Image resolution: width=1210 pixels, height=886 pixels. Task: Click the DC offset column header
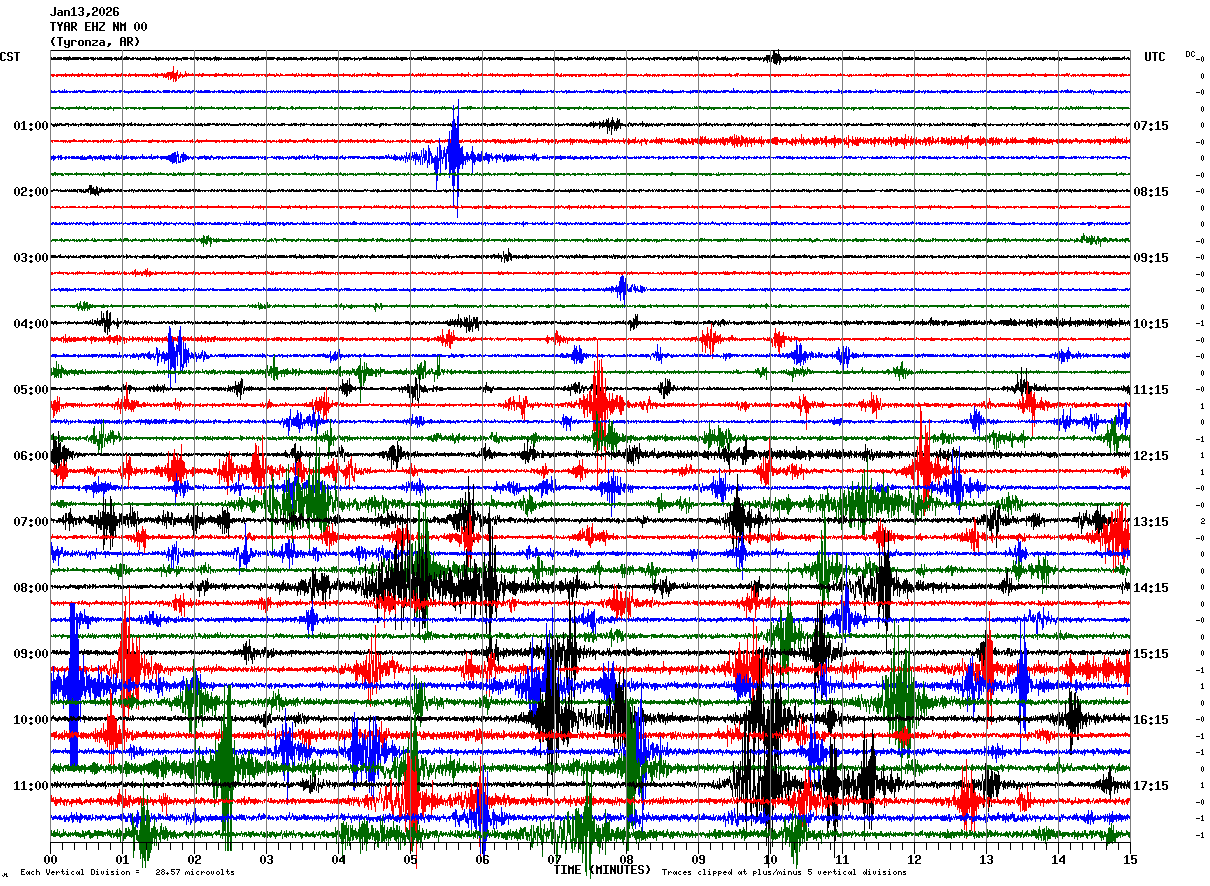(1192, 55)
